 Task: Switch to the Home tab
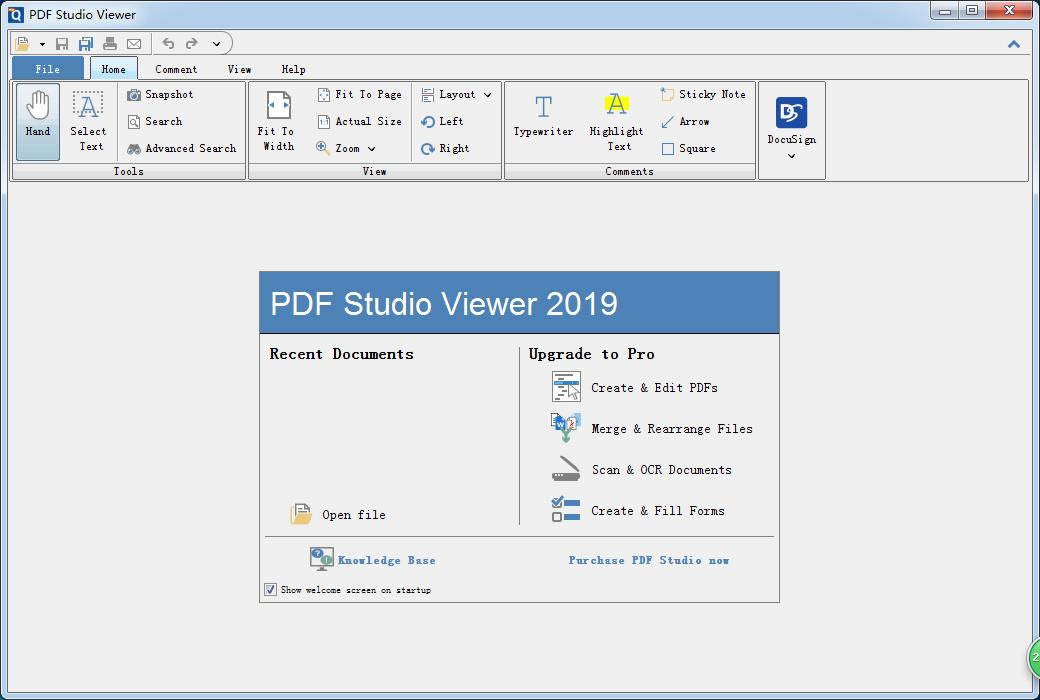tap(113, 69)
